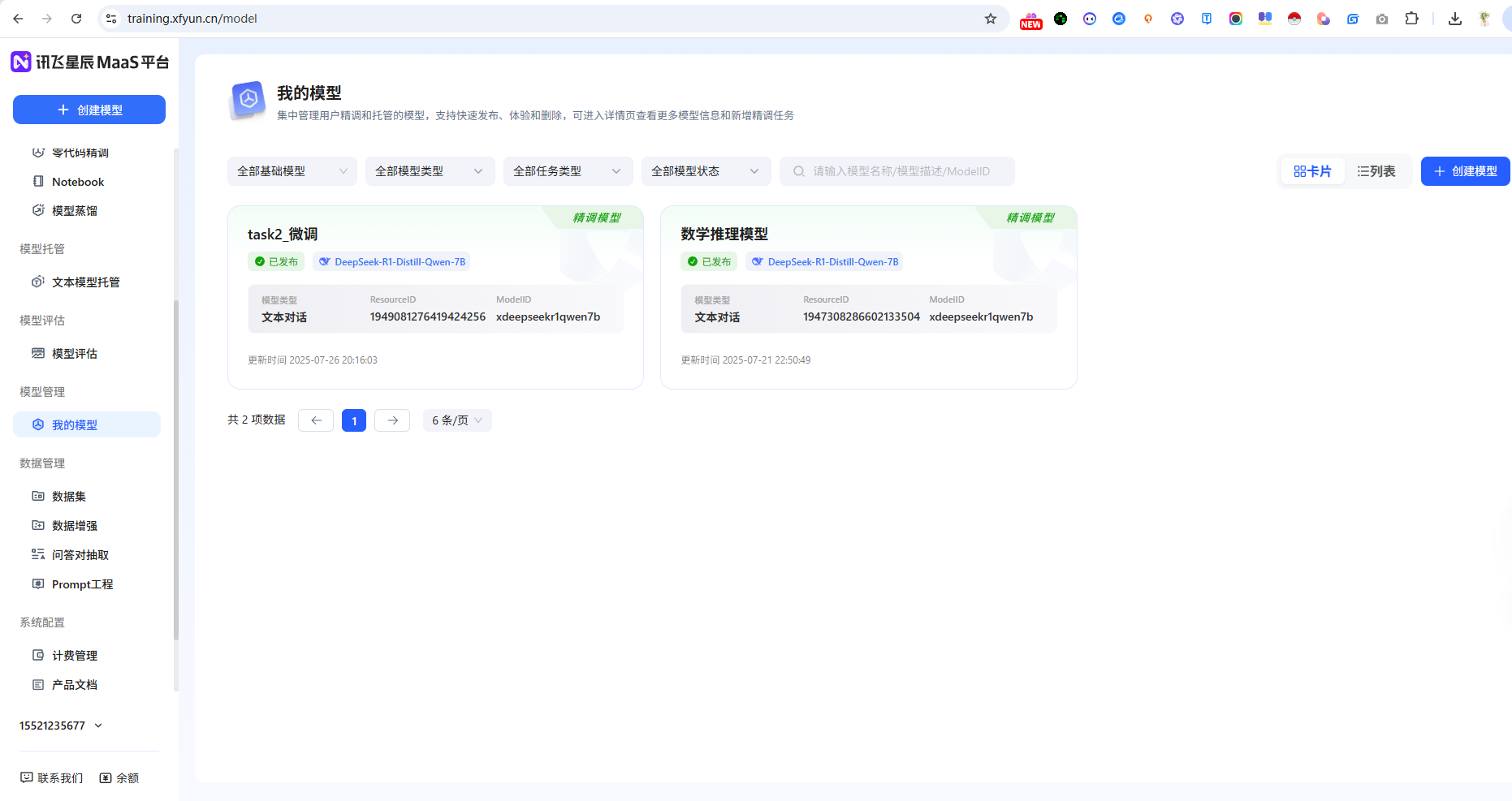Open Prompt工程 in sidebar
This screenshot has height=801, width=1512.
(x=82, y=584)
